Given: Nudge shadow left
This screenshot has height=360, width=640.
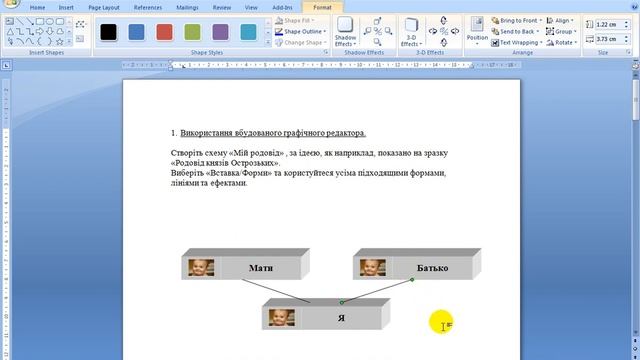Looking at the screenshot, I should click(x=367, y=31).
